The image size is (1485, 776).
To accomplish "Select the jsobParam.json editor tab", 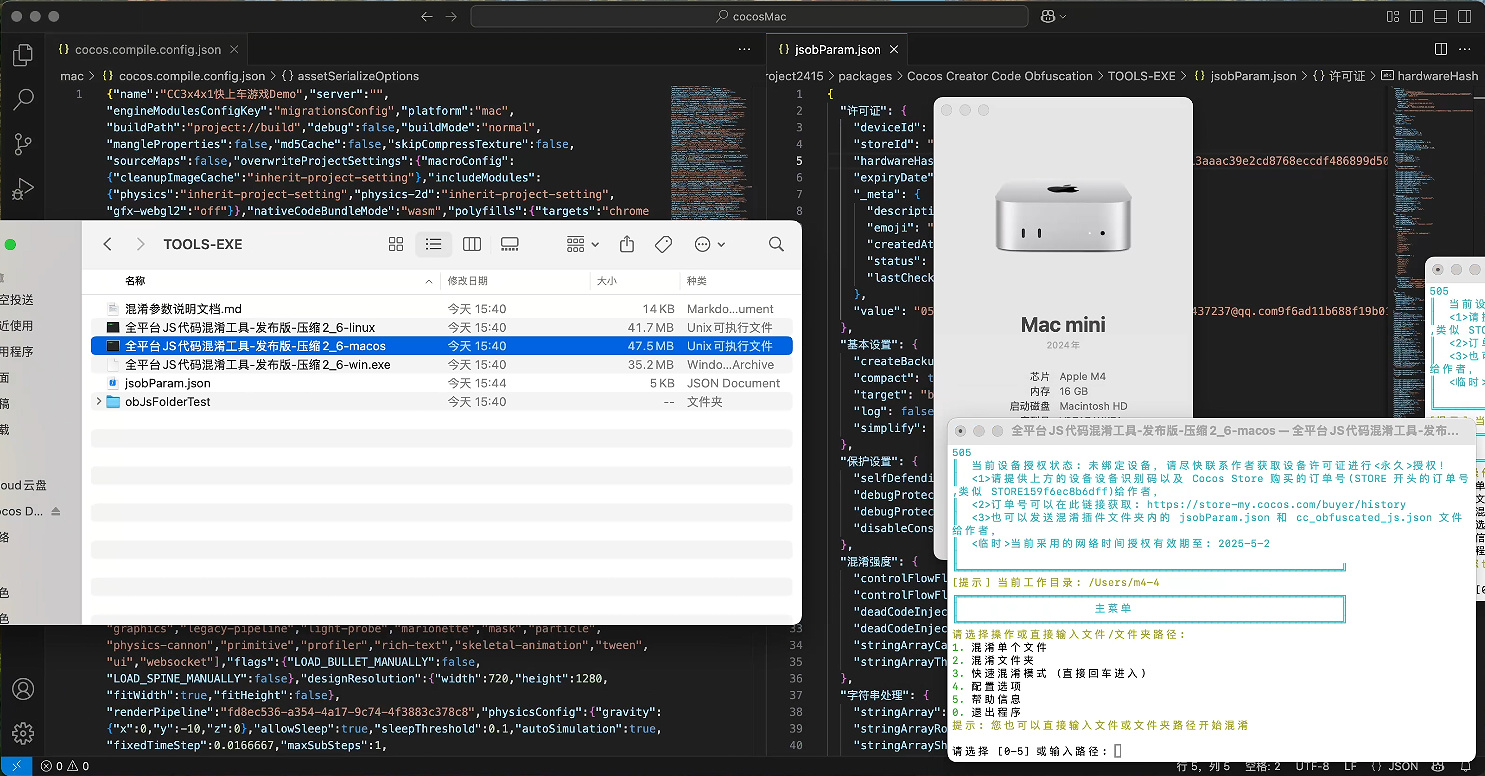I will pos(836,49).
